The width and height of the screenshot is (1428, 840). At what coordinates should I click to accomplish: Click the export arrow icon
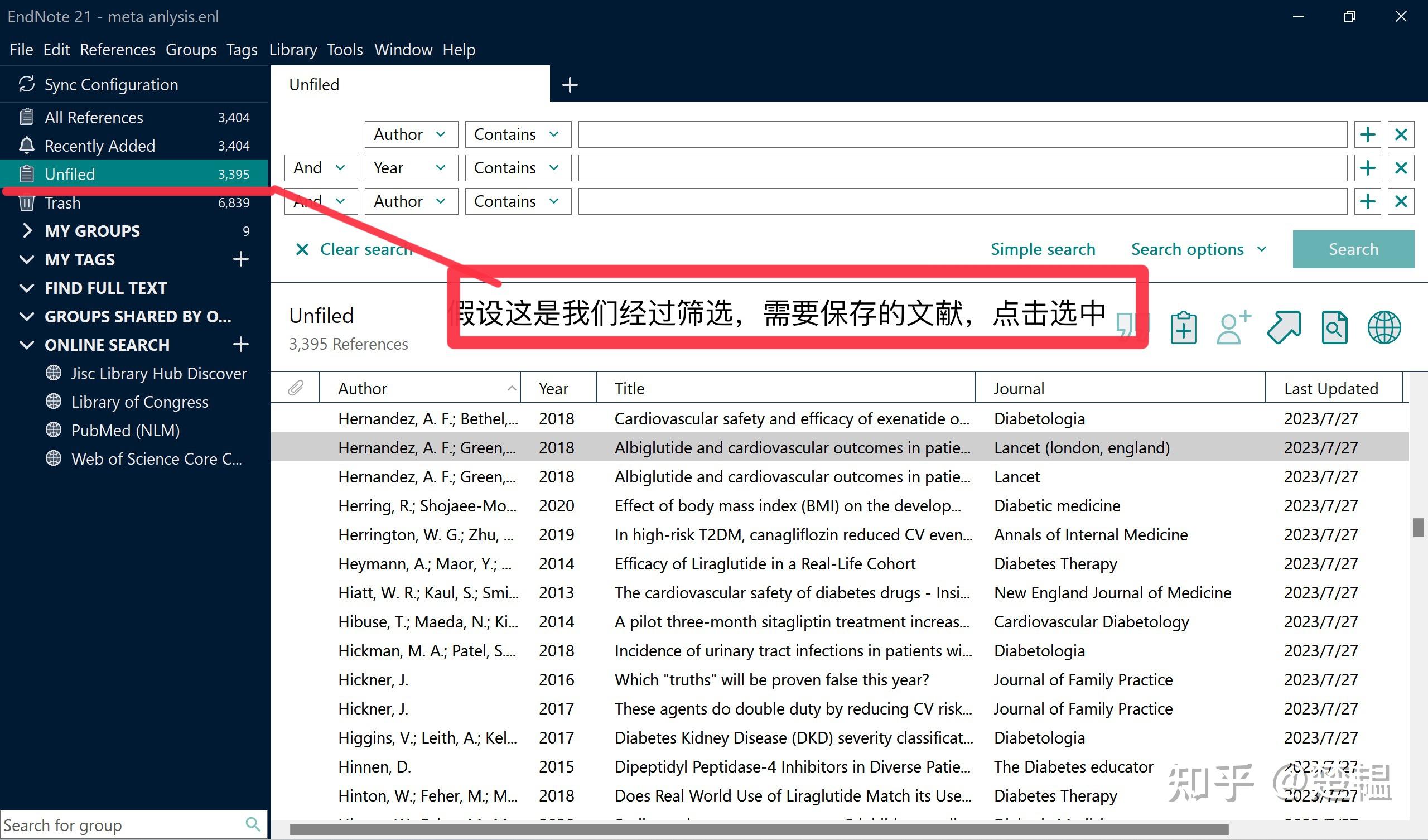(1284, 327)
